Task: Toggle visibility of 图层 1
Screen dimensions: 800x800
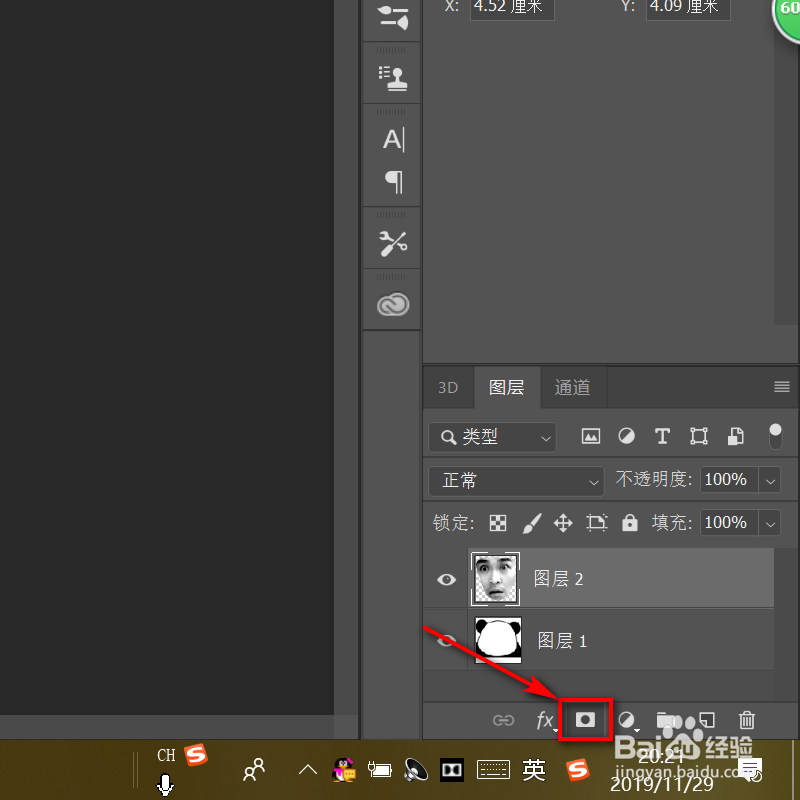Action: click(x=446, y=640)
